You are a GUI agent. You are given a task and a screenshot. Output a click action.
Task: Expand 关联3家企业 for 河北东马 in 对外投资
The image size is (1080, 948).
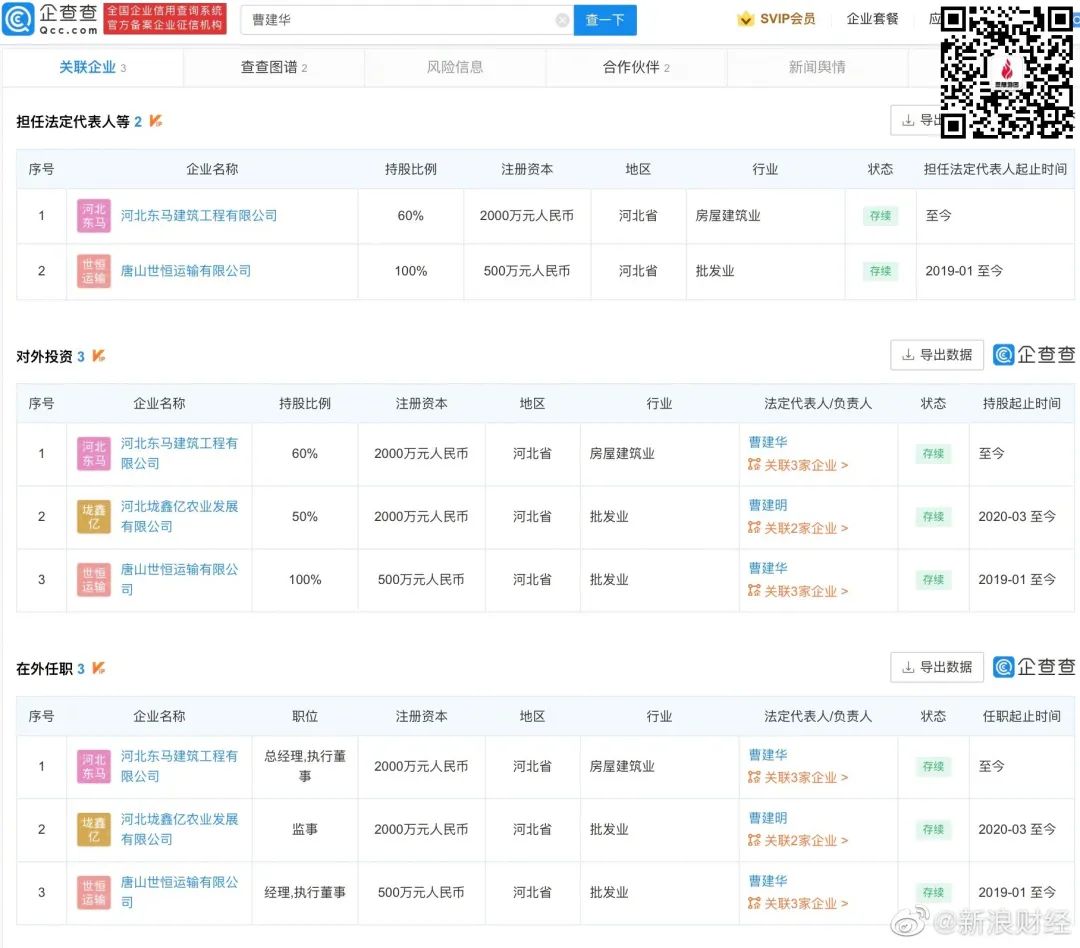(798, 465)
